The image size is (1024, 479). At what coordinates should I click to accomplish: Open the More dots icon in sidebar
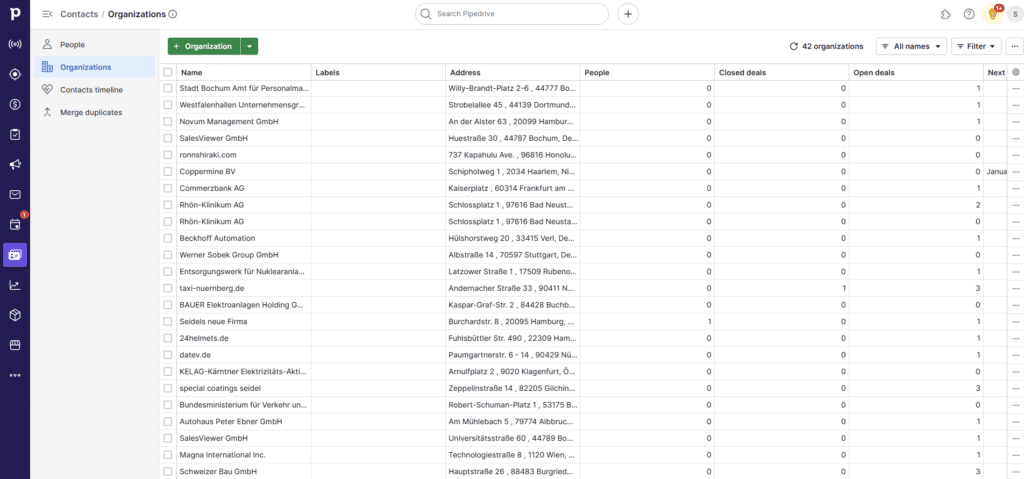14,375
